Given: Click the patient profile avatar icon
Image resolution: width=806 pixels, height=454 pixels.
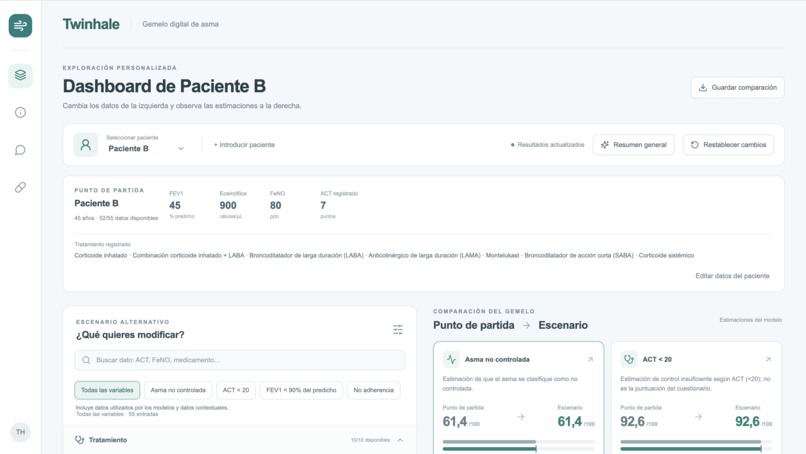Looking at the screenshot, I should (x=85, y=144).
